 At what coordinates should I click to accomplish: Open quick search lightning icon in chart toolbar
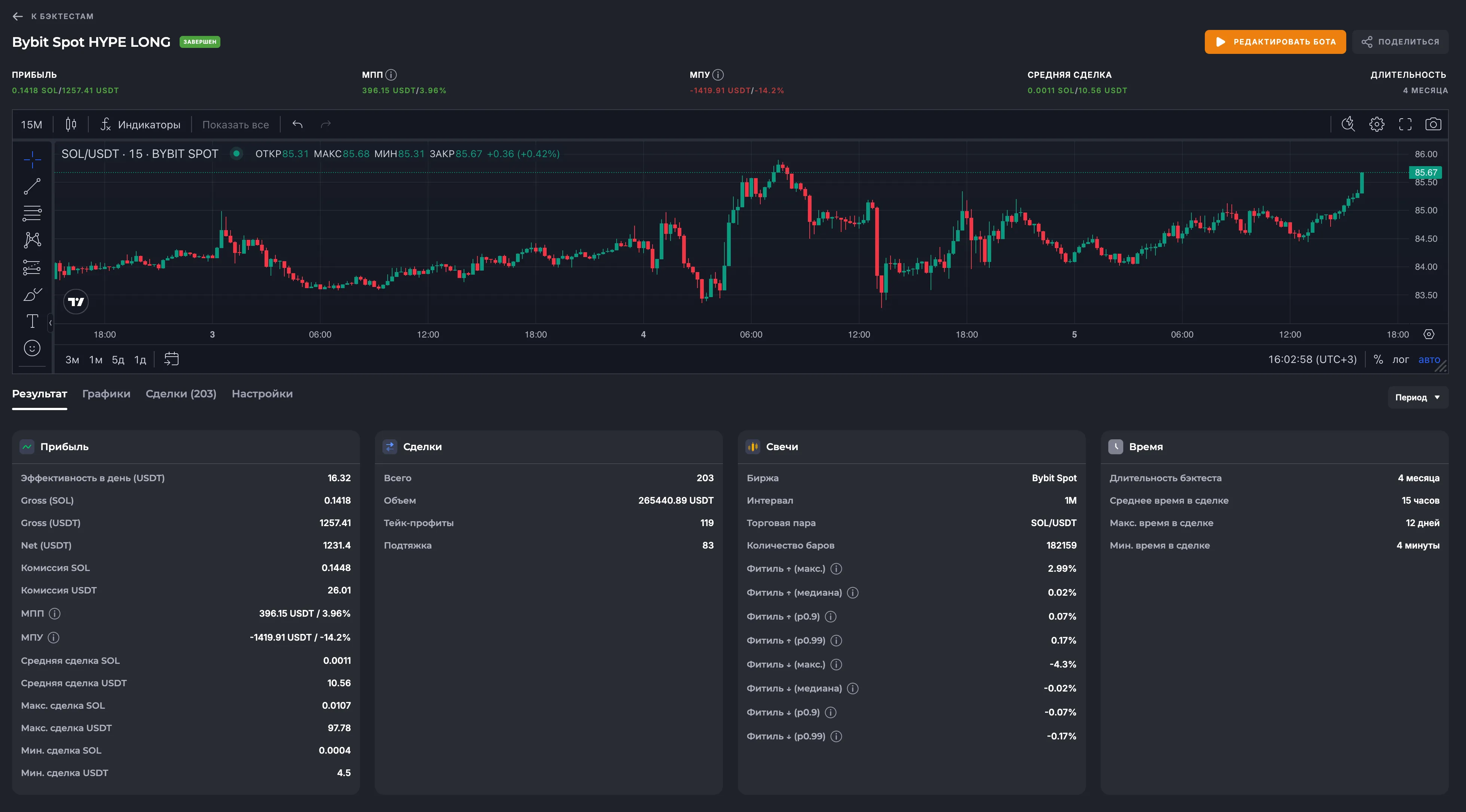tap(1348, 124)
